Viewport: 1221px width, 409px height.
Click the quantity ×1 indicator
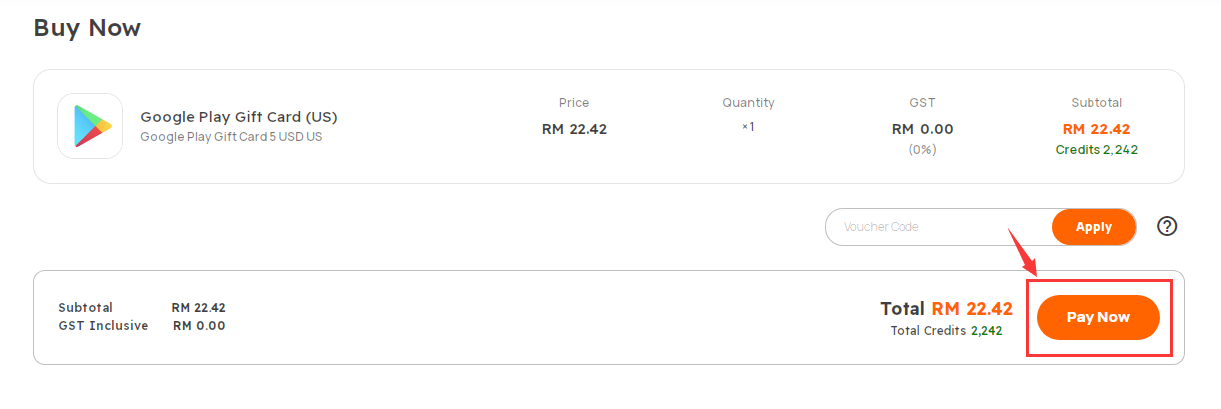point(748,127)
